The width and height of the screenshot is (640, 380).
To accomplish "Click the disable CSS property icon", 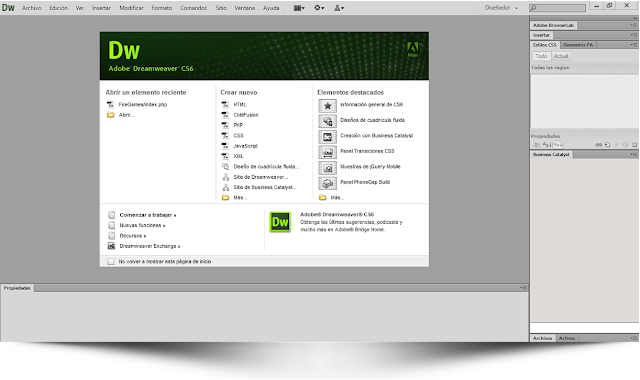I will click(x=625, y=145).
